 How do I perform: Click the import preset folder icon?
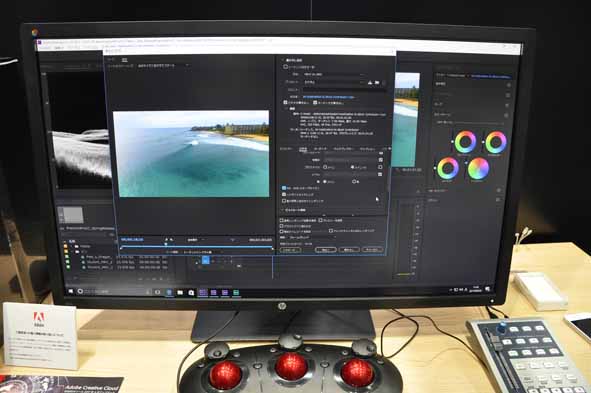click(x=377, y=82)
